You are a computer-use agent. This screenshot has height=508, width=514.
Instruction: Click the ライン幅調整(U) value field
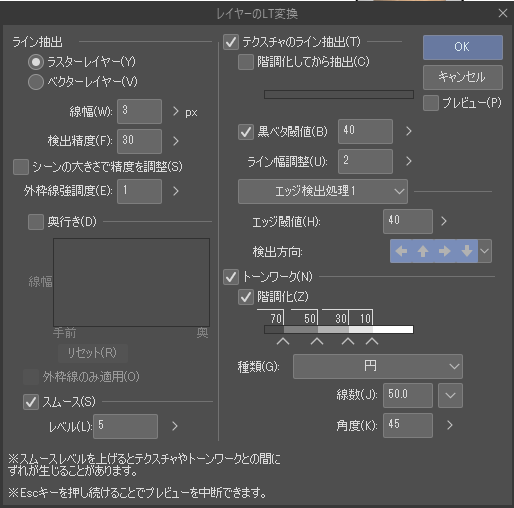365,161
